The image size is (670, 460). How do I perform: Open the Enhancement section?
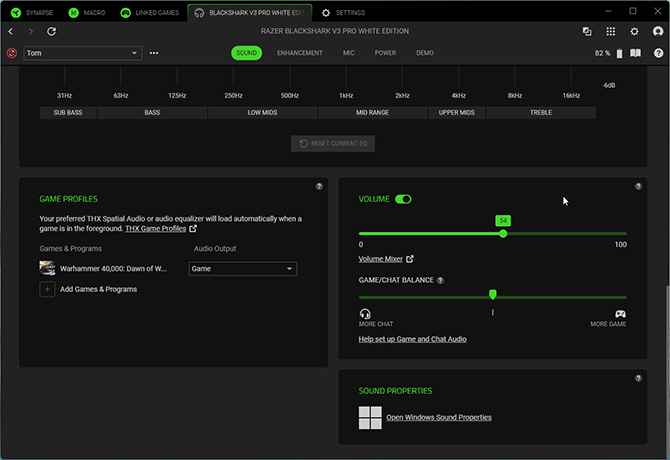pyautogui.click(x=300, y=53)
